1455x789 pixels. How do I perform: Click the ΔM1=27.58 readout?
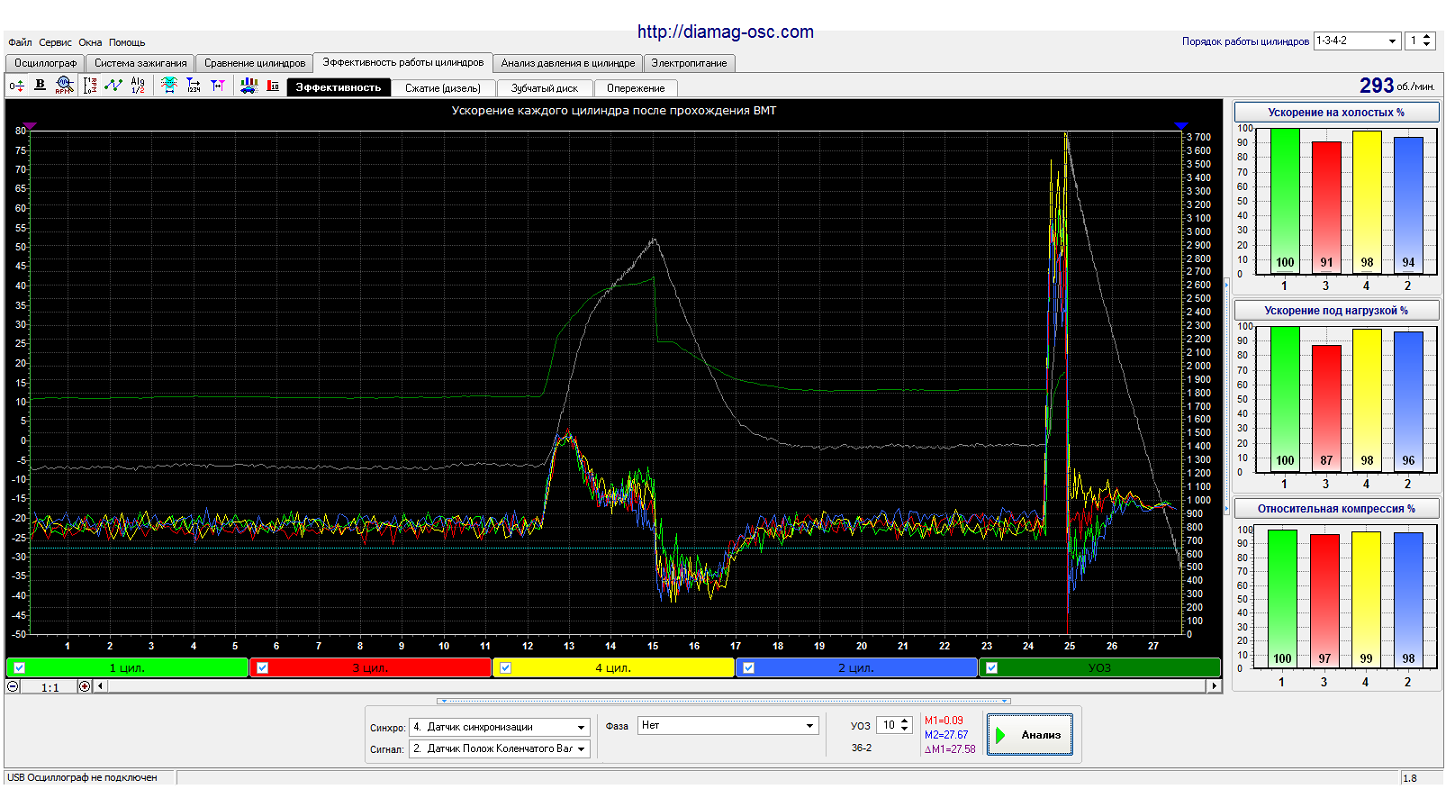(950, 749)
